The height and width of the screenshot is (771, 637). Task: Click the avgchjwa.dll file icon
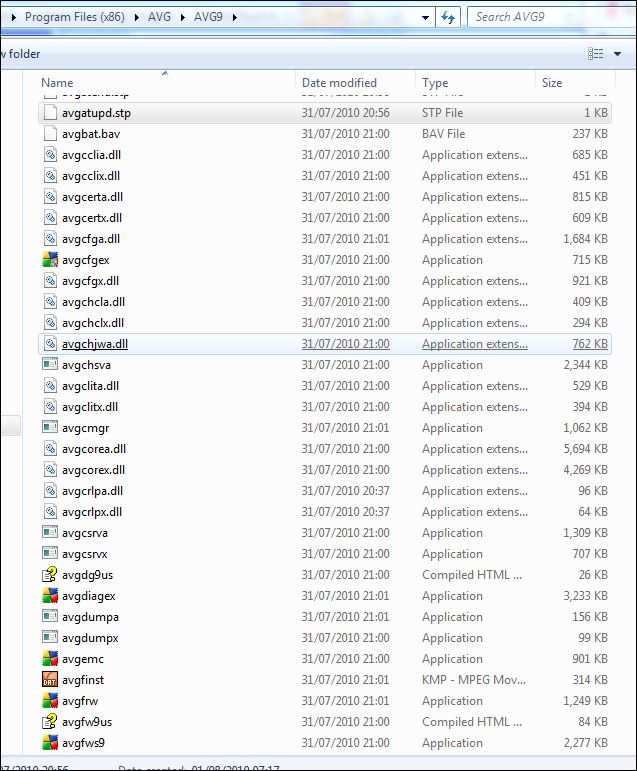(x=50, y=344)
